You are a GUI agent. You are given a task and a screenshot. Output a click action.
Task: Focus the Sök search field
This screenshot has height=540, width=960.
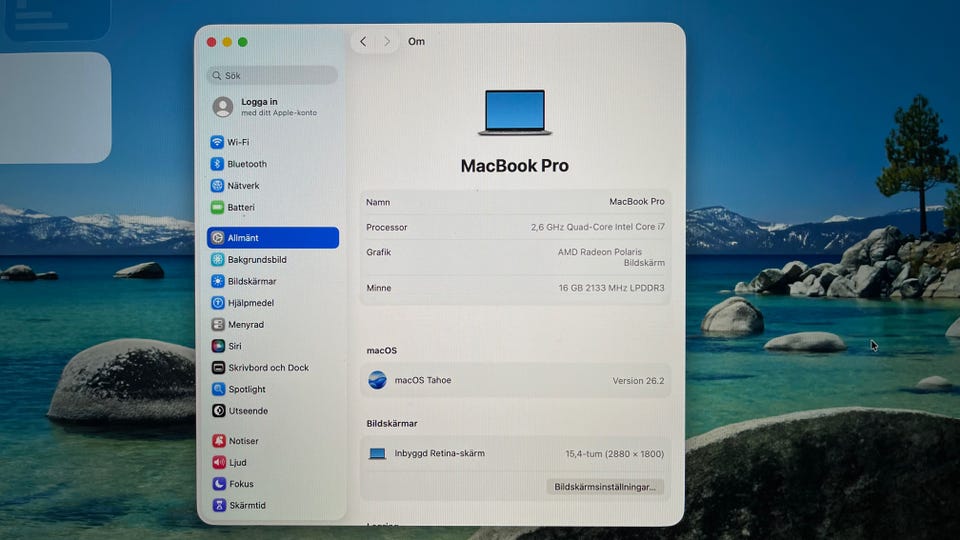click(x=272, y=75)
